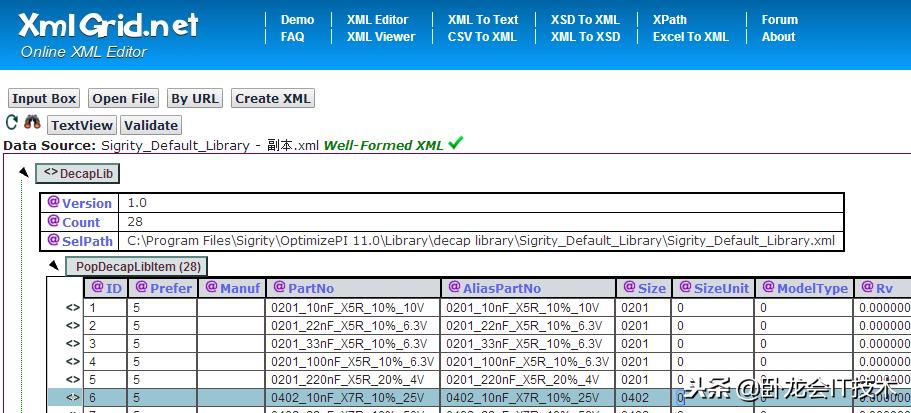Click the binoculars search icon

coord(33,124)
